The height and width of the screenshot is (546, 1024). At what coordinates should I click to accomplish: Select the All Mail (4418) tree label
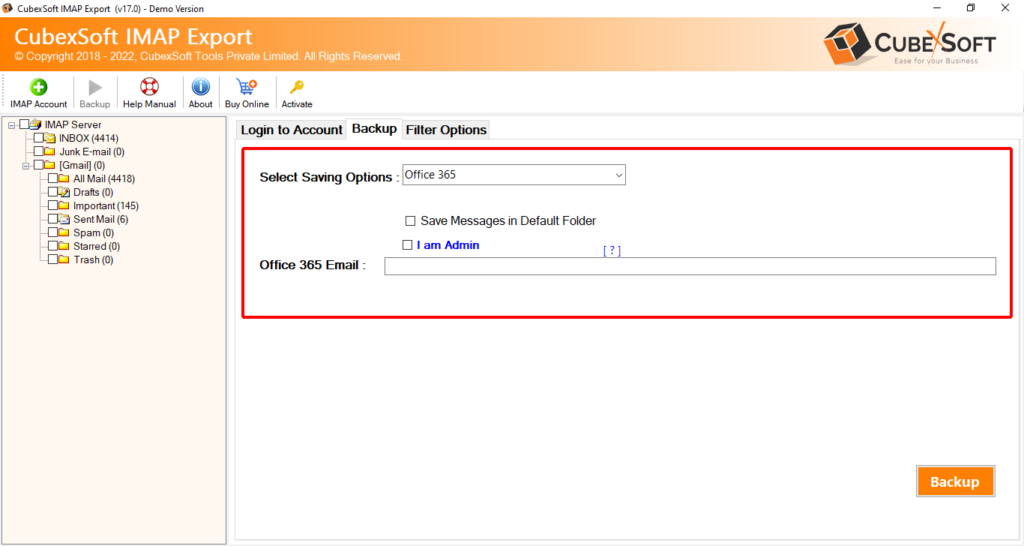(x=104, y=178)
